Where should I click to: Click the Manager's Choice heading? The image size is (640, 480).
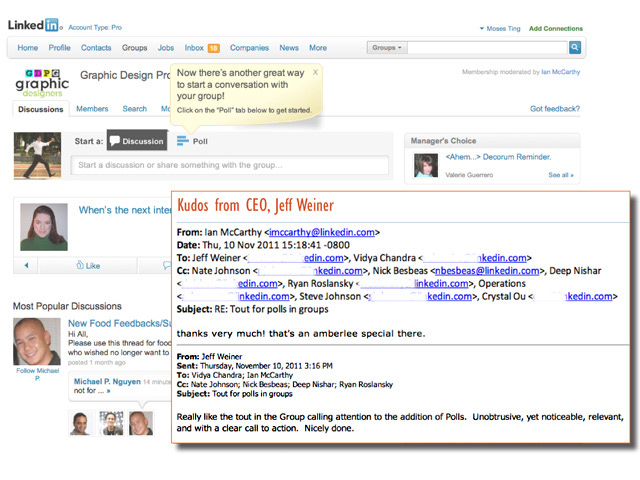[x=443, y=140]
